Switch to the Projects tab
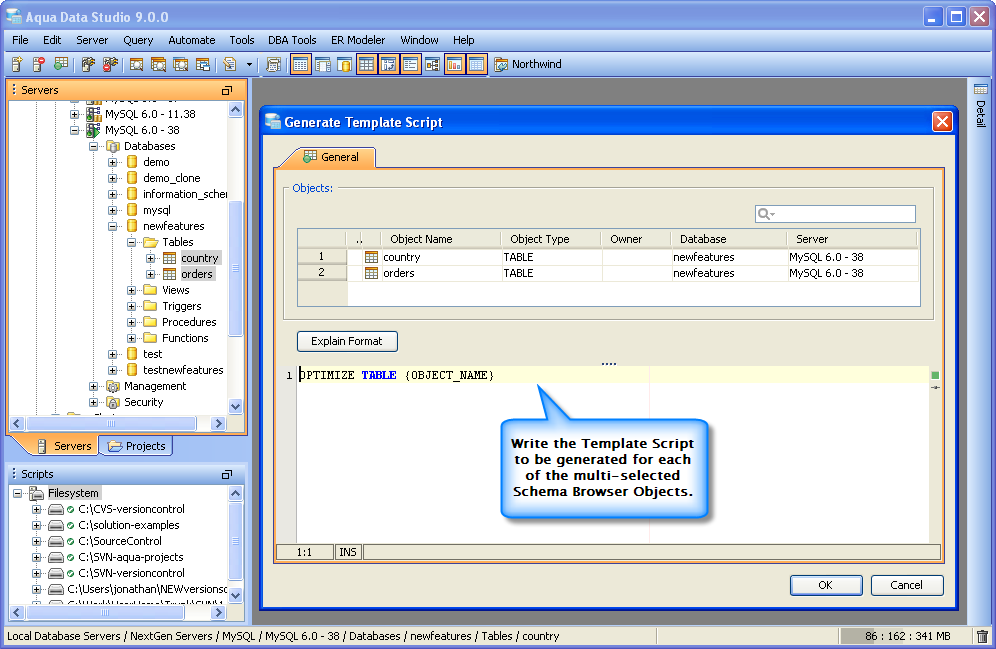This screenshot has width=996, height=649. tap(137, 446)
